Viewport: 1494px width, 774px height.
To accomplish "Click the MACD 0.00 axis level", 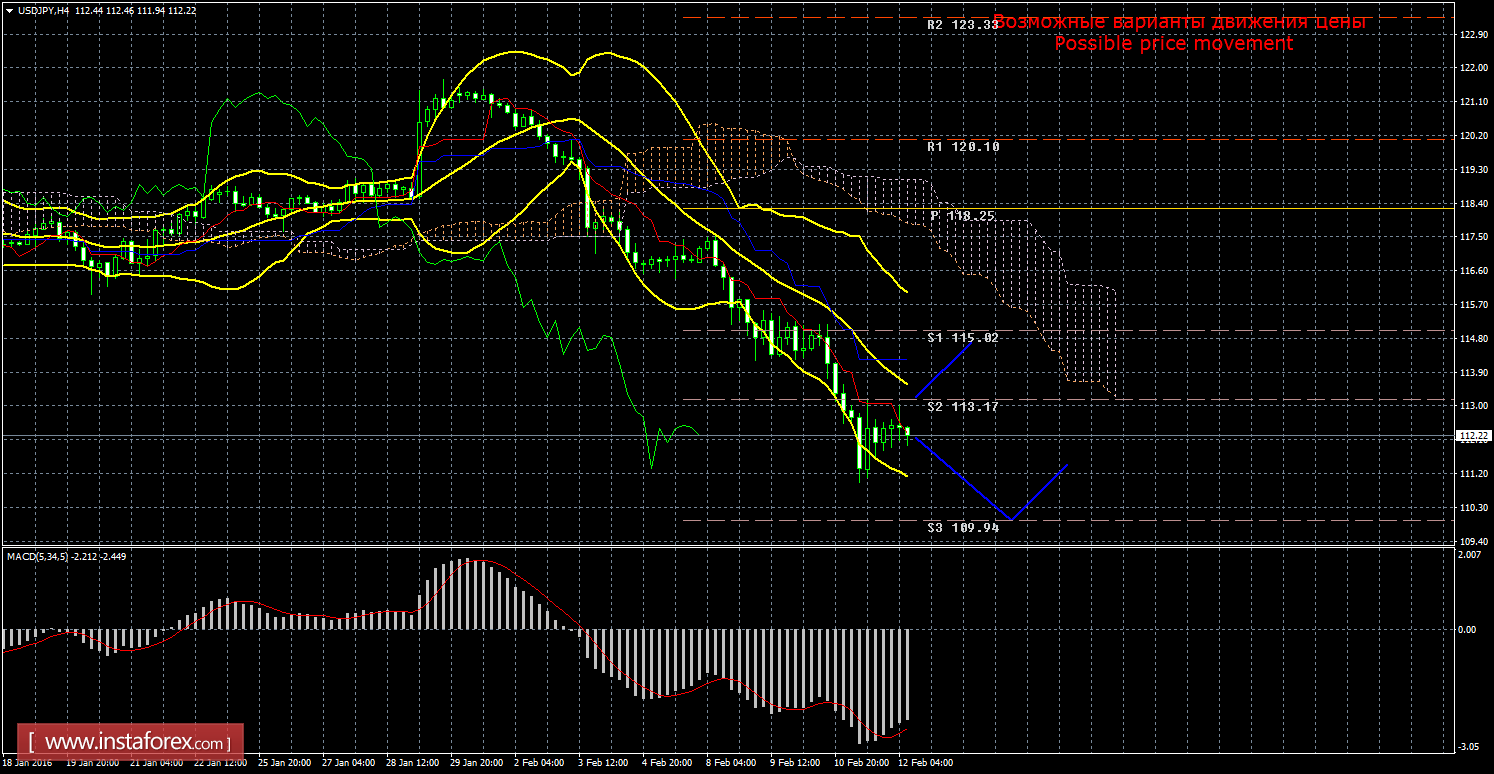I will point(1466,629).
